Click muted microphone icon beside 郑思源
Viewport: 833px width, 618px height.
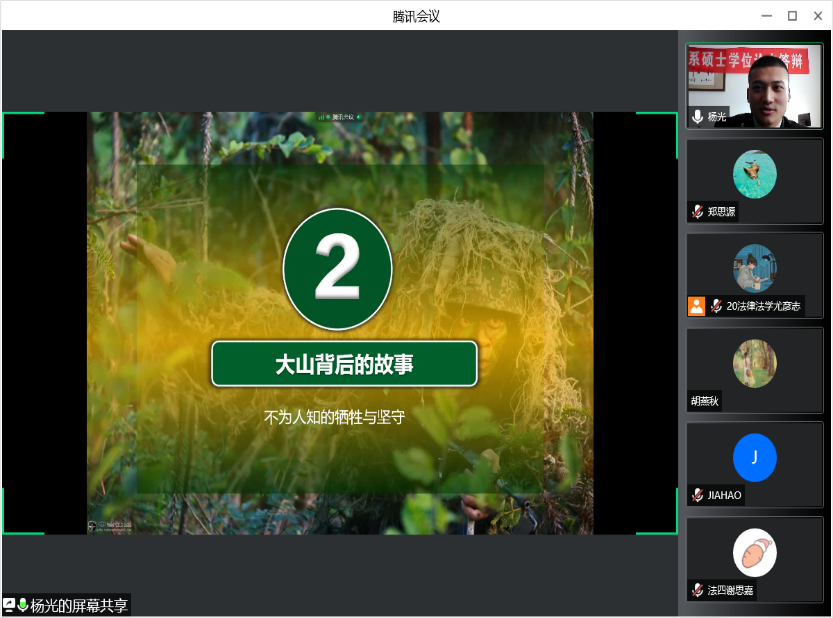[697, 212]
